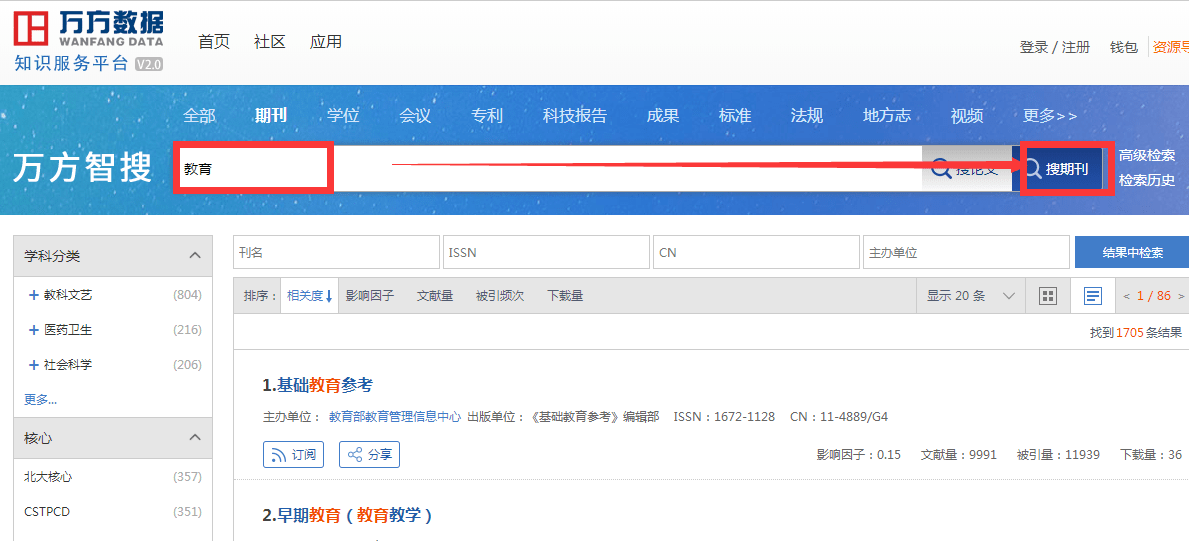The height and width of the screenshot is (541, 1189).
Task: Select the 科技报告 tab
Action: (575, 115)
